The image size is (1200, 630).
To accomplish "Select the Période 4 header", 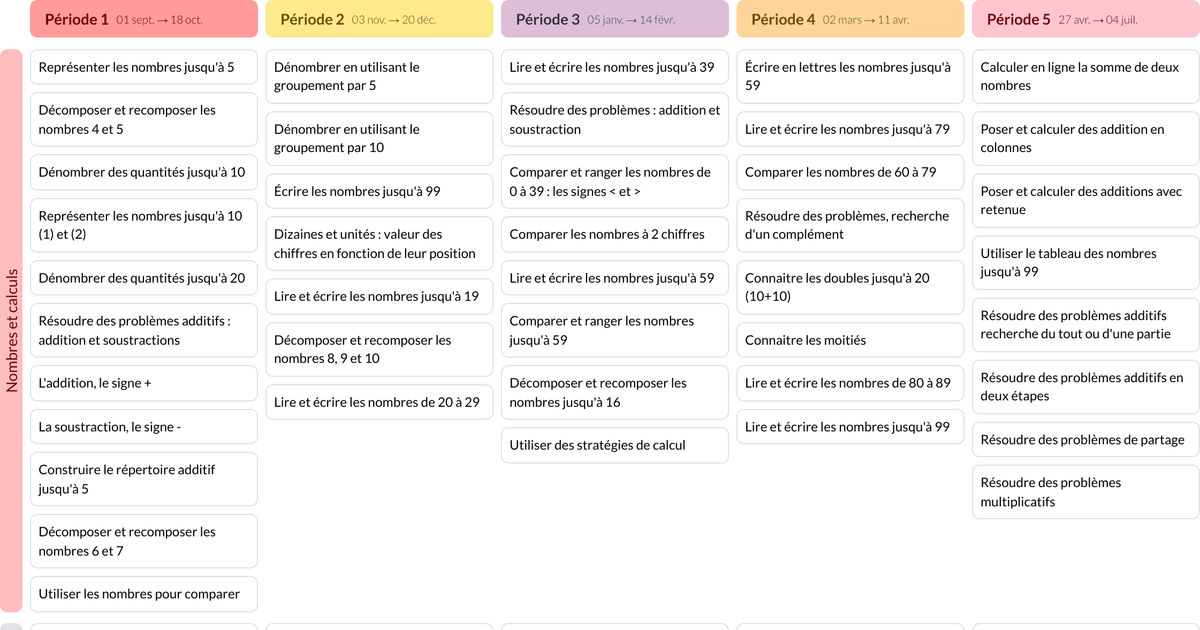I will [x=850, y=19].
